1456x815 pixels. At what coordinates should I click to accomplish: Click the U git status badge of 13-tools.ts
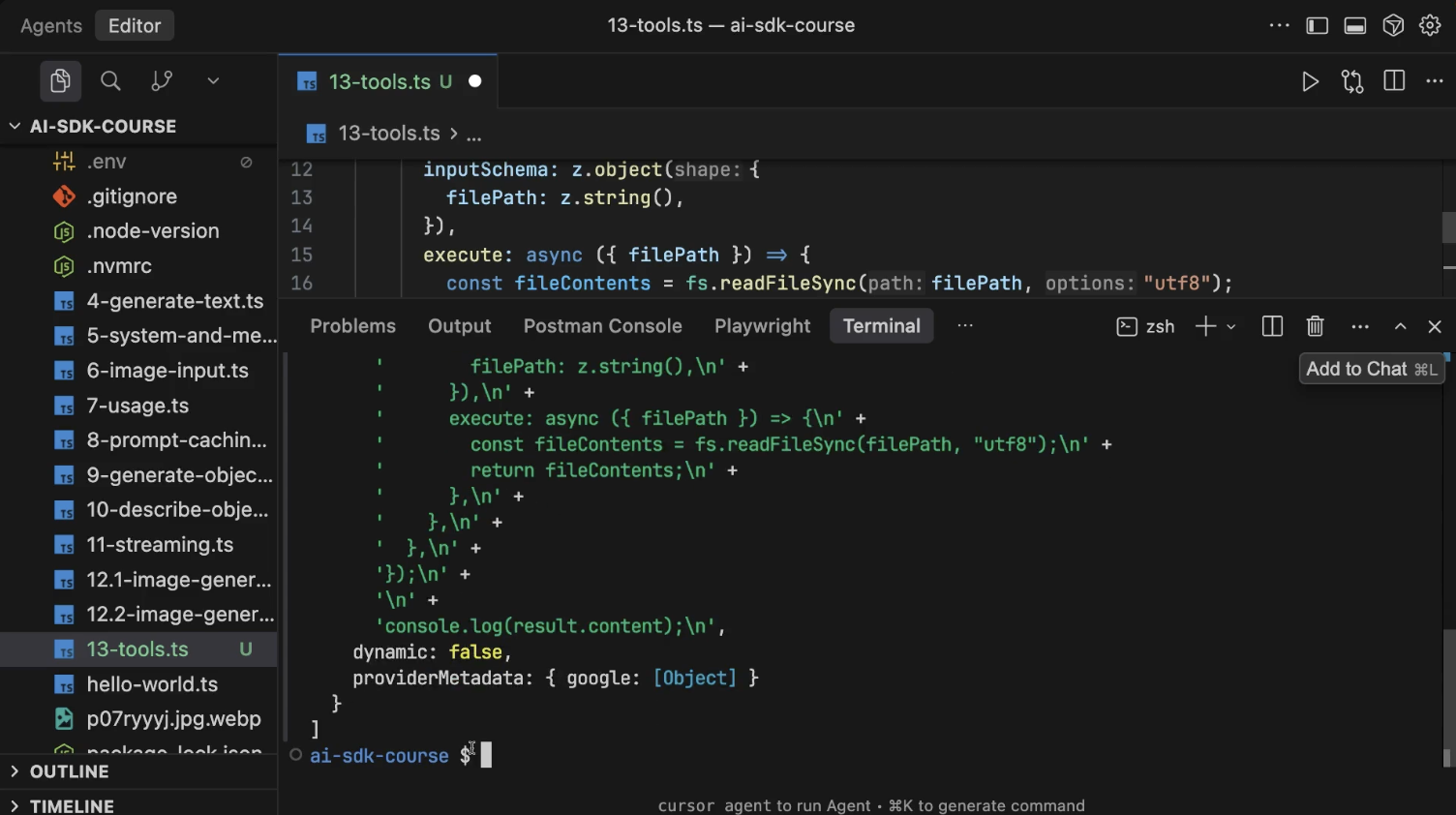[246, 649]
